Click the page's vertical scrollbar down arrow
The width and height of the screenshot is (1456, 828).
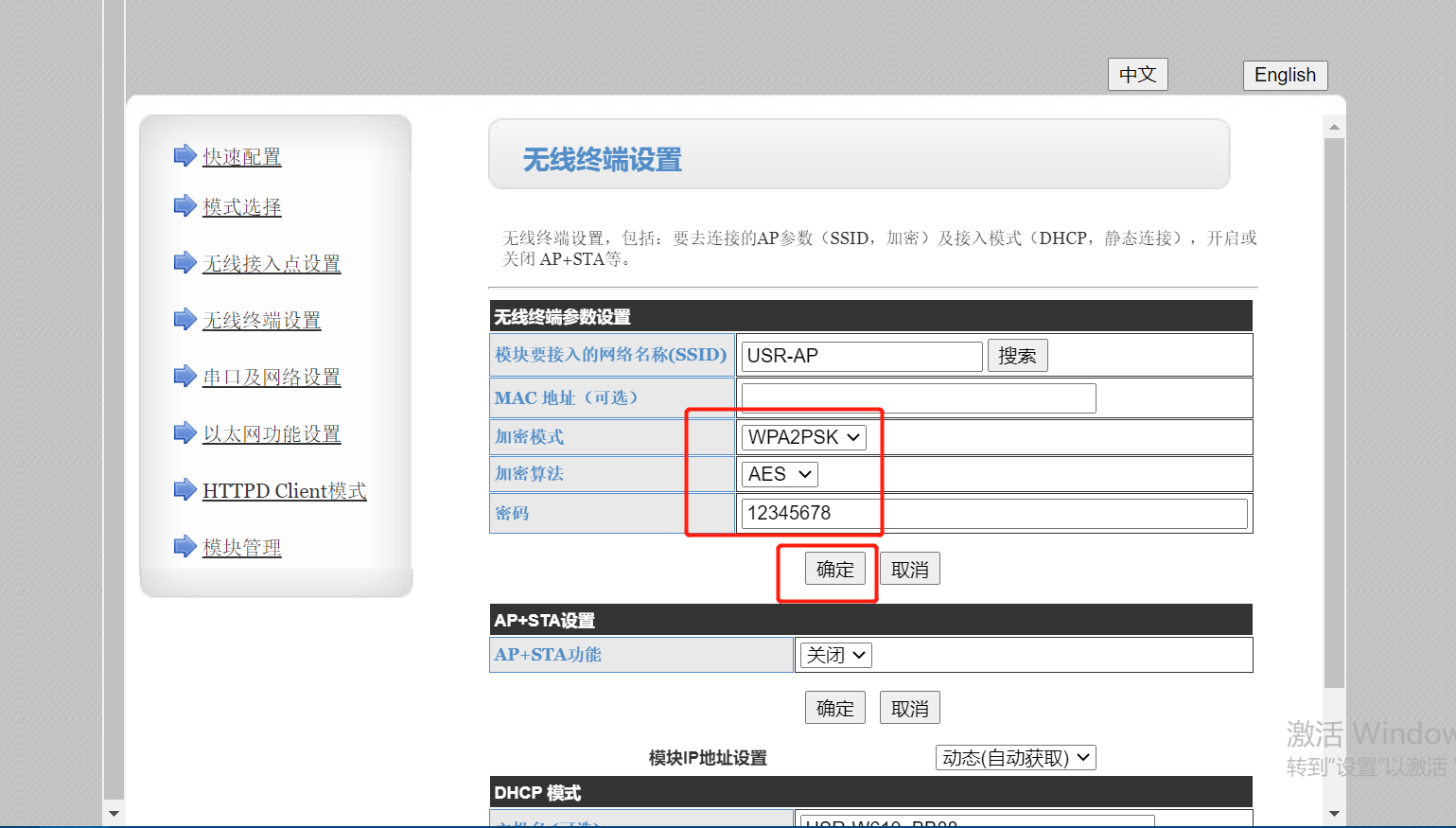pyautogui.click(x=1334, y=813)
